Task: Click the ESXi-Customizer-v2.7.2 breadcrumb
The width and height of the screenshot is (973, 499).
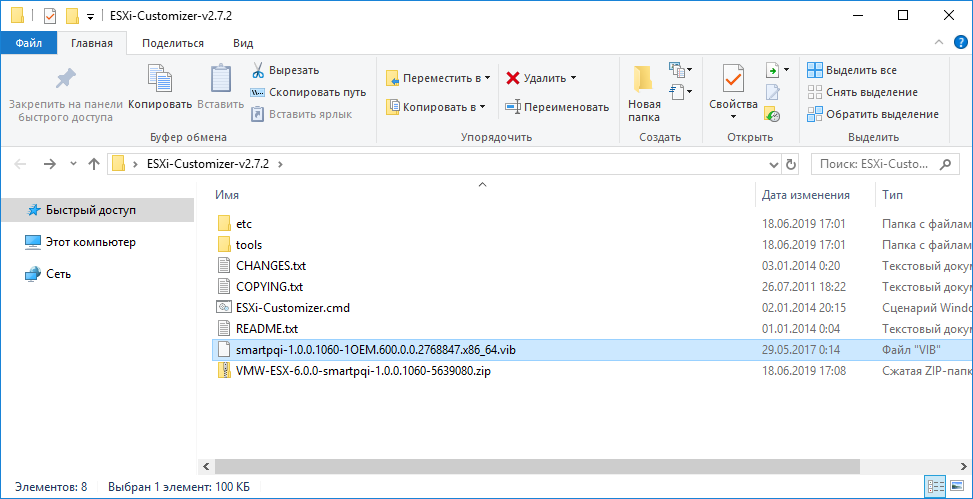Action: (208, 164)
